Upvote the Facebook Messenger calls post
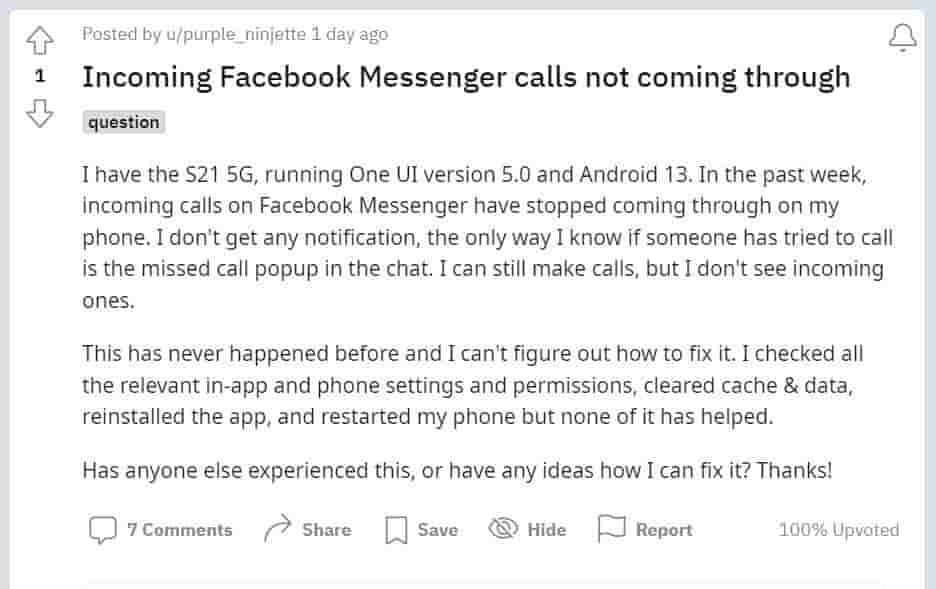 point(39,39)
